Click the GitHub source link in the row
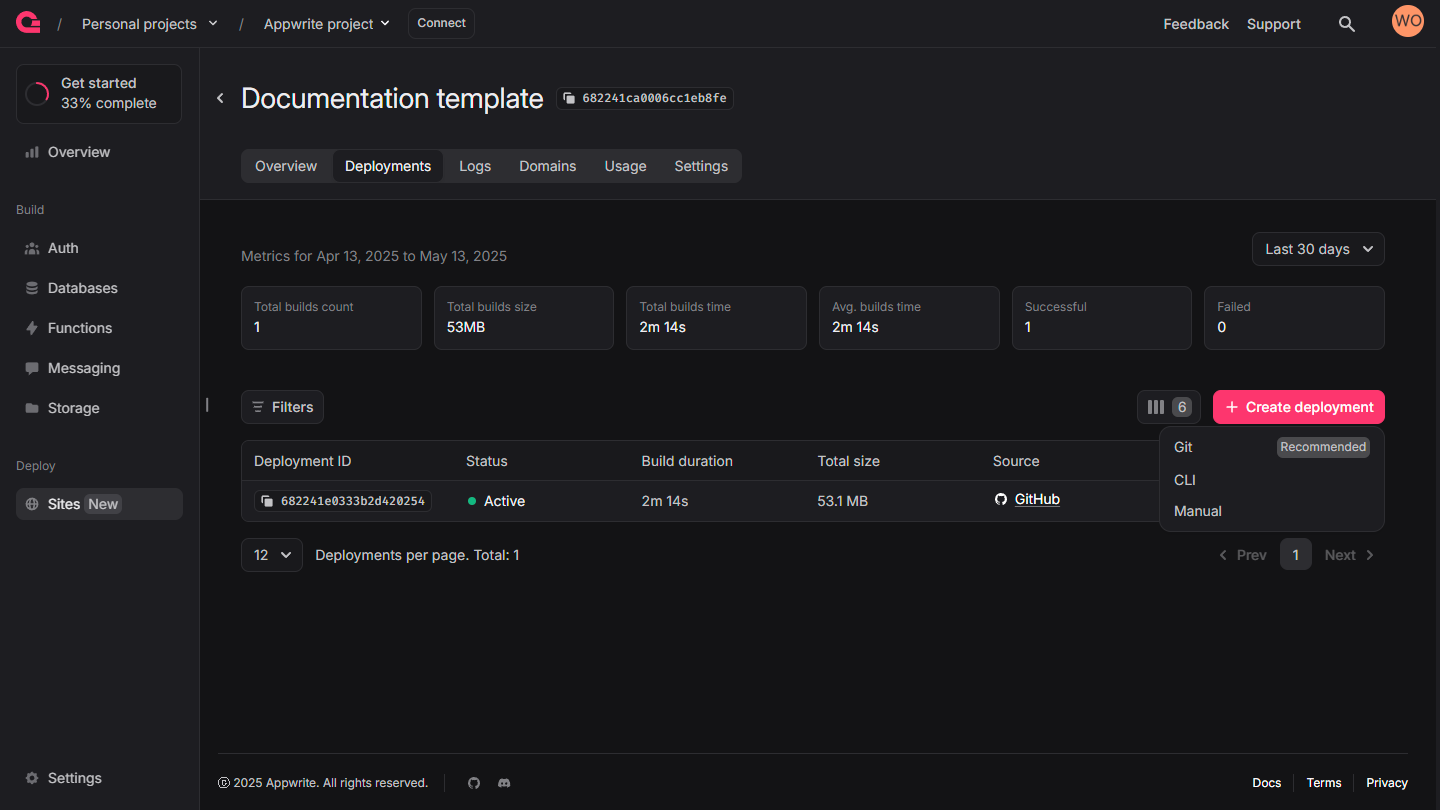This screenshot has width=1440, height=810. click(1037, 499)
